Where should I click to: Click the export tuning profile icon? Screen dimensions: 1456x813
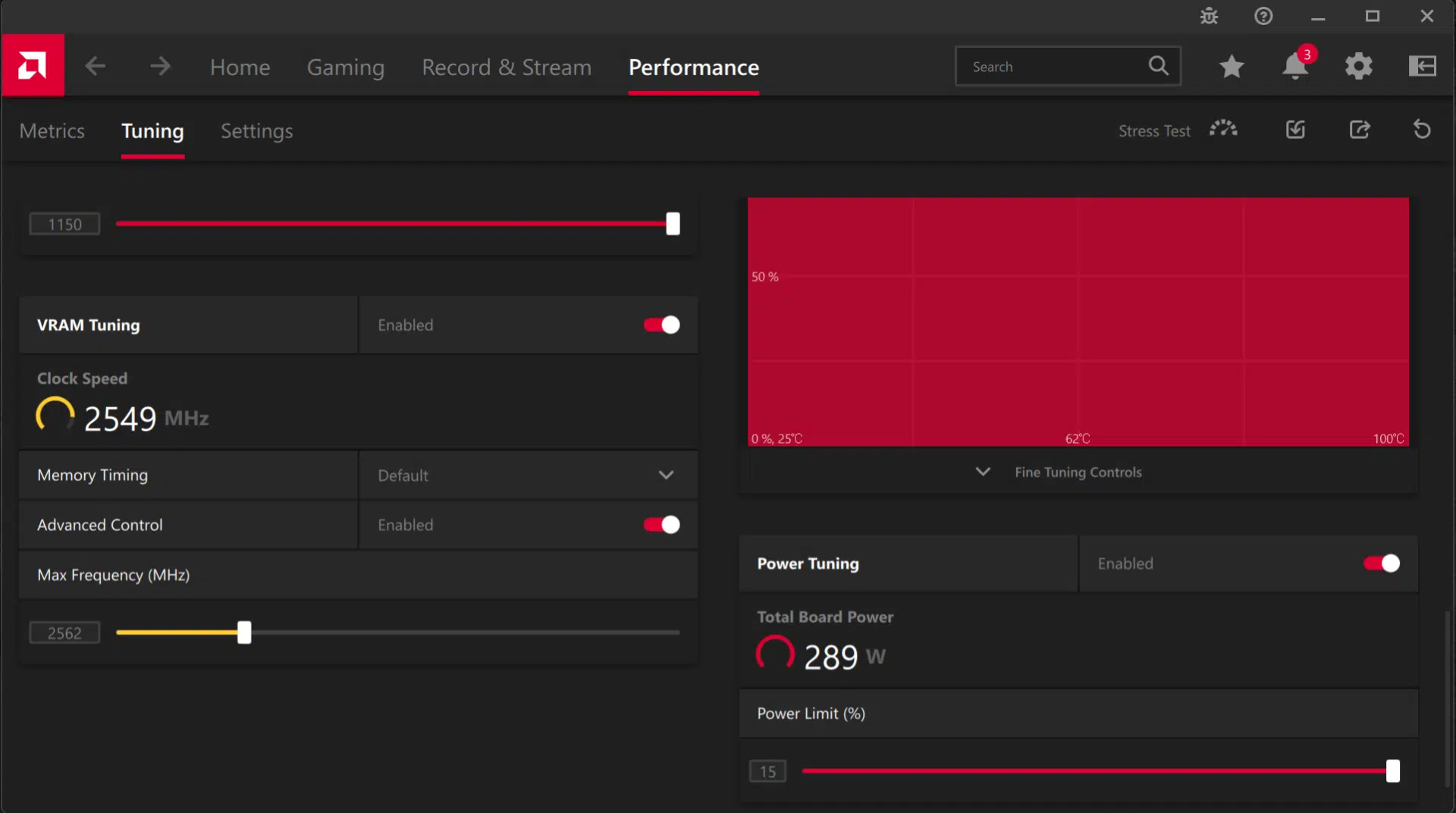(1360, 130)
